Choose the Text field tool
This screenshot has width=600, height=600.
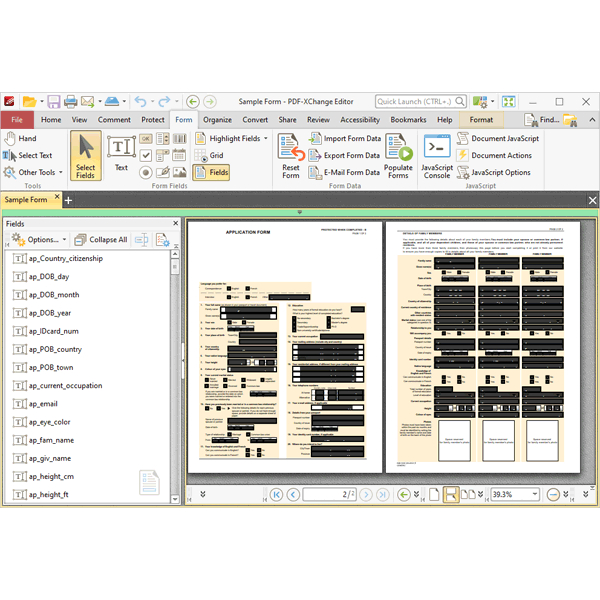point(121,154)
